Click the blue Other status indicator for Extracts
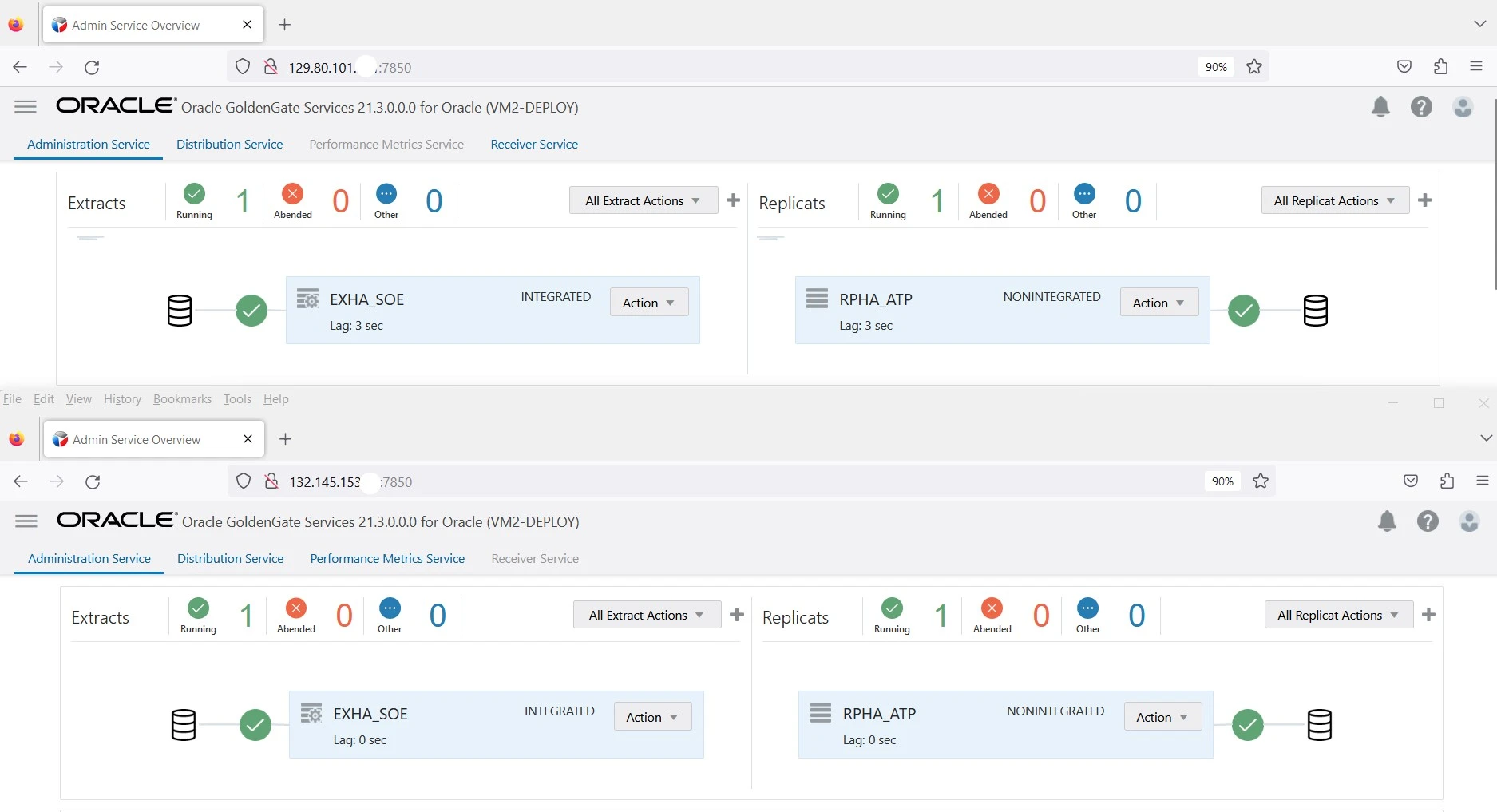Image resolution: width=1497 pixels, height=812 pixels. (386, 194)
